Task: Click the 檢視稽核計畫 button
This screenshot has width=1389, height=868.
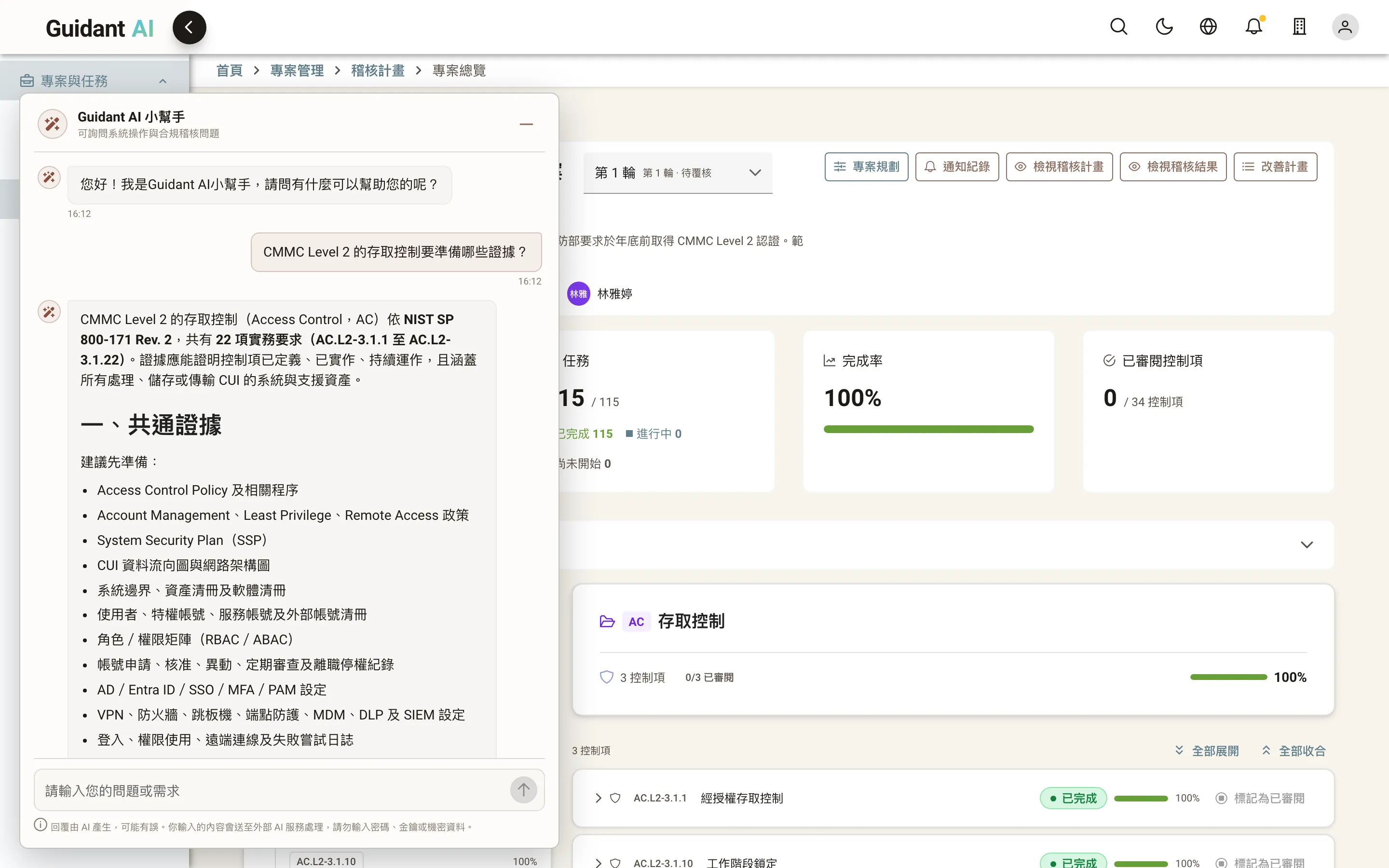Action: (1059, 166)
